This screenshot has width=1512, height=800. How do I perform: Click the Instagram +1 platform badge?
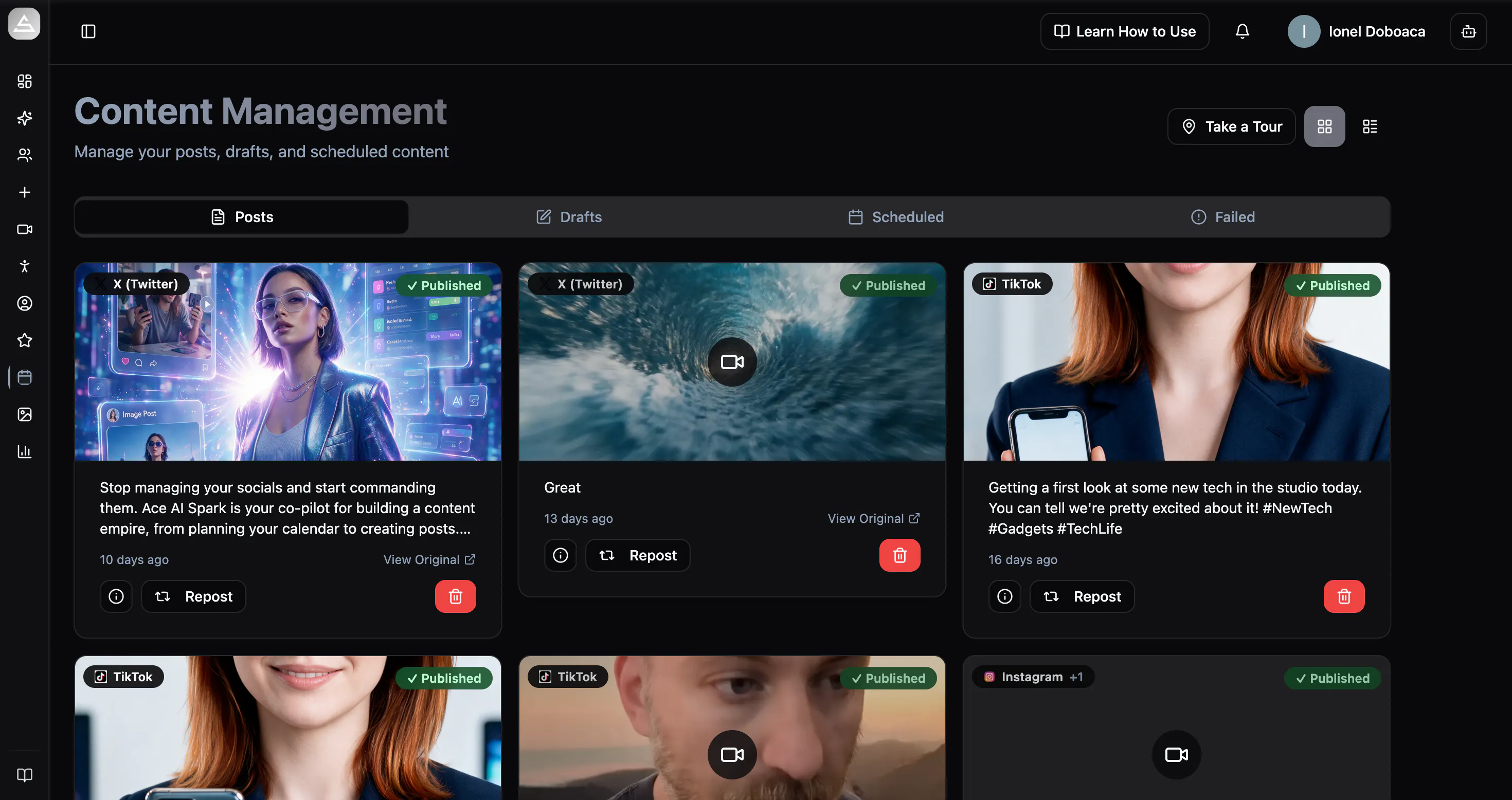[1033, 677]
